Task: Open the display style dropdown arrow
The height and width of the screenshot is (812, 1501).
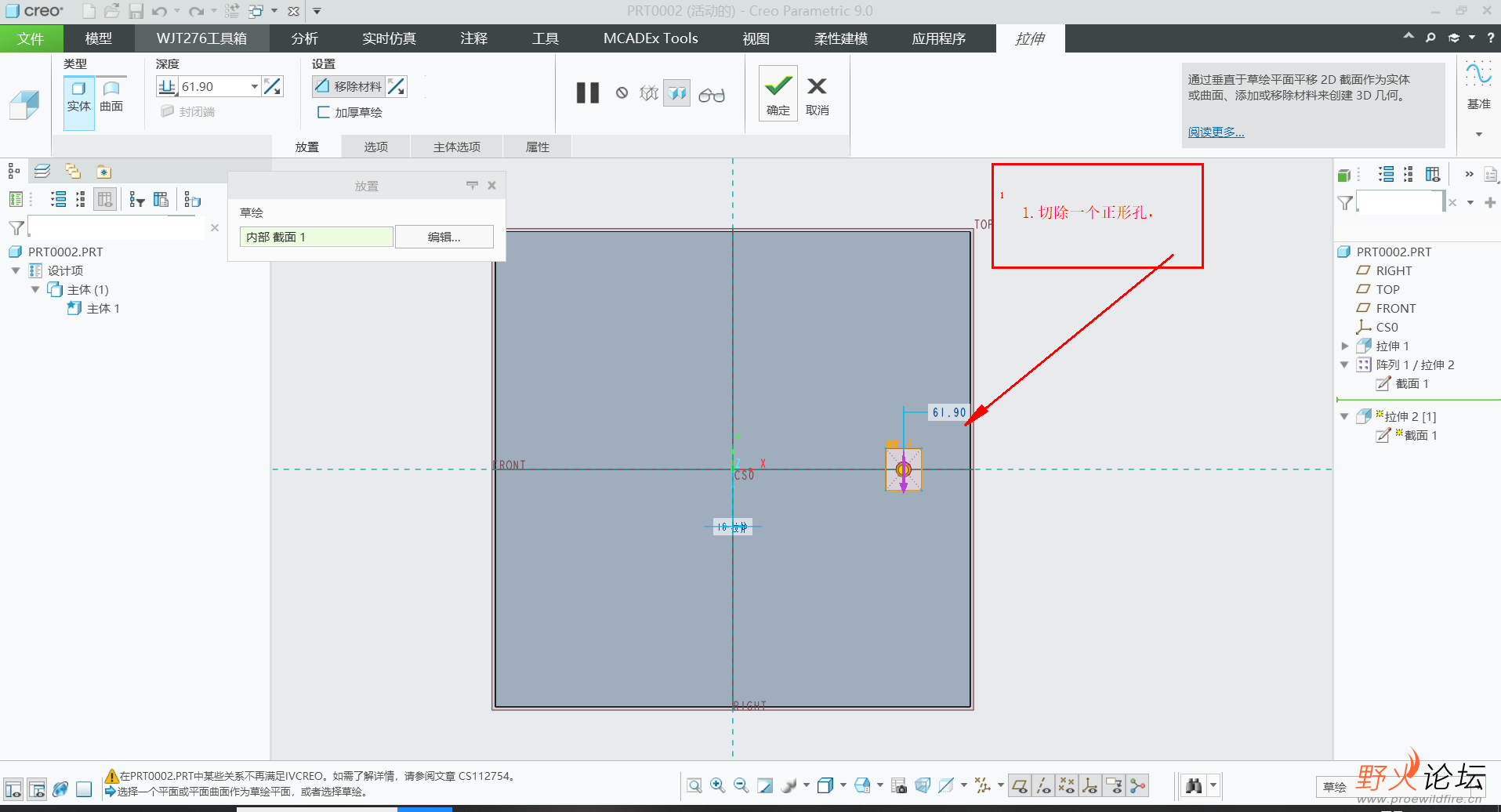Action: pyautogui.click(x=843, y=785)
